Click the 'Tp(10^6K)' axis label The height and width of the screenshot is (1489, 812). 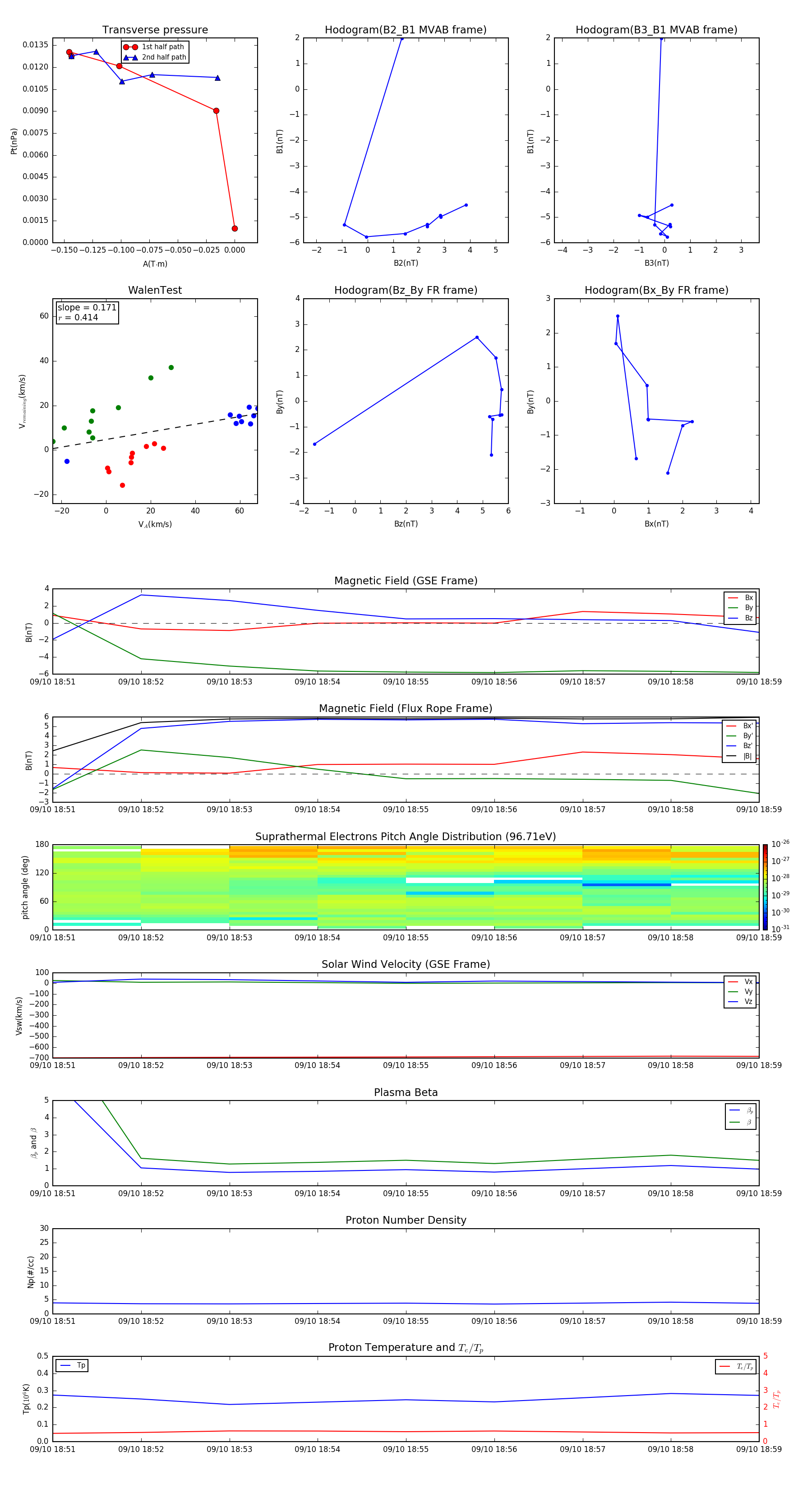(x=26, y=1399)
